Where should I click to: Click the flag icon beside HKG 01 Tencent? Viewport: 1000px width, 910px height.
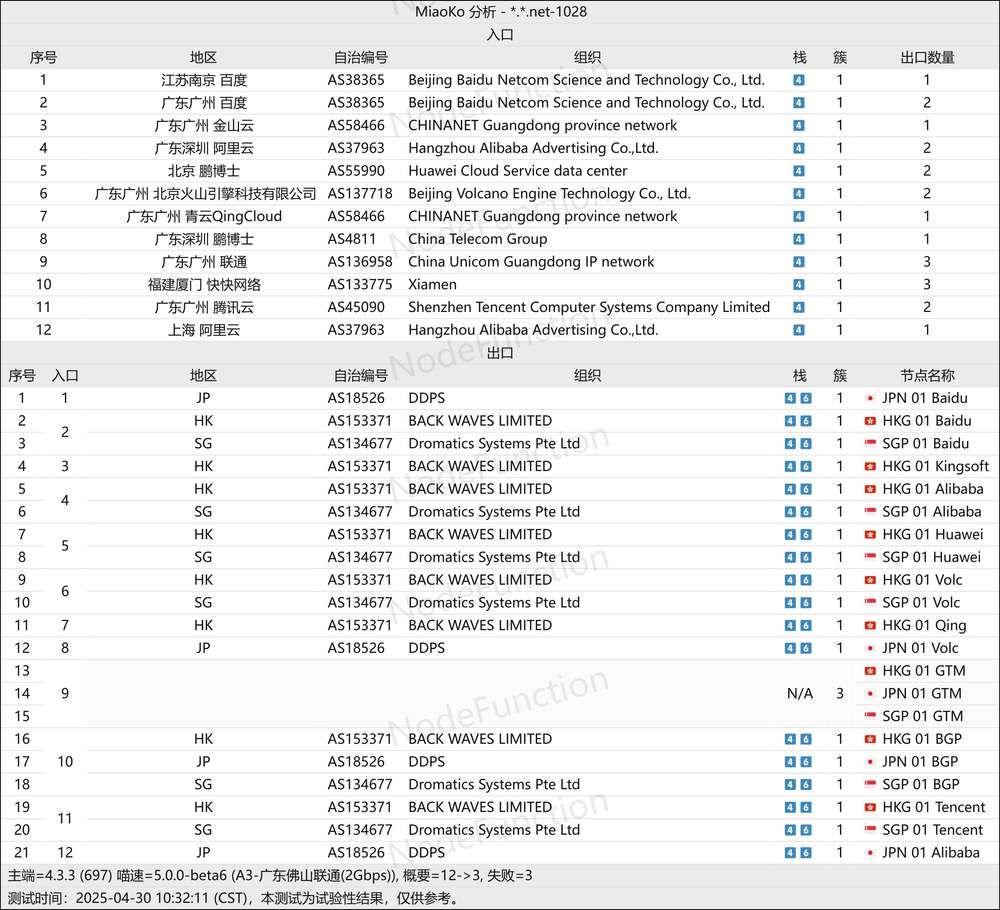click(x=870, y=807)
